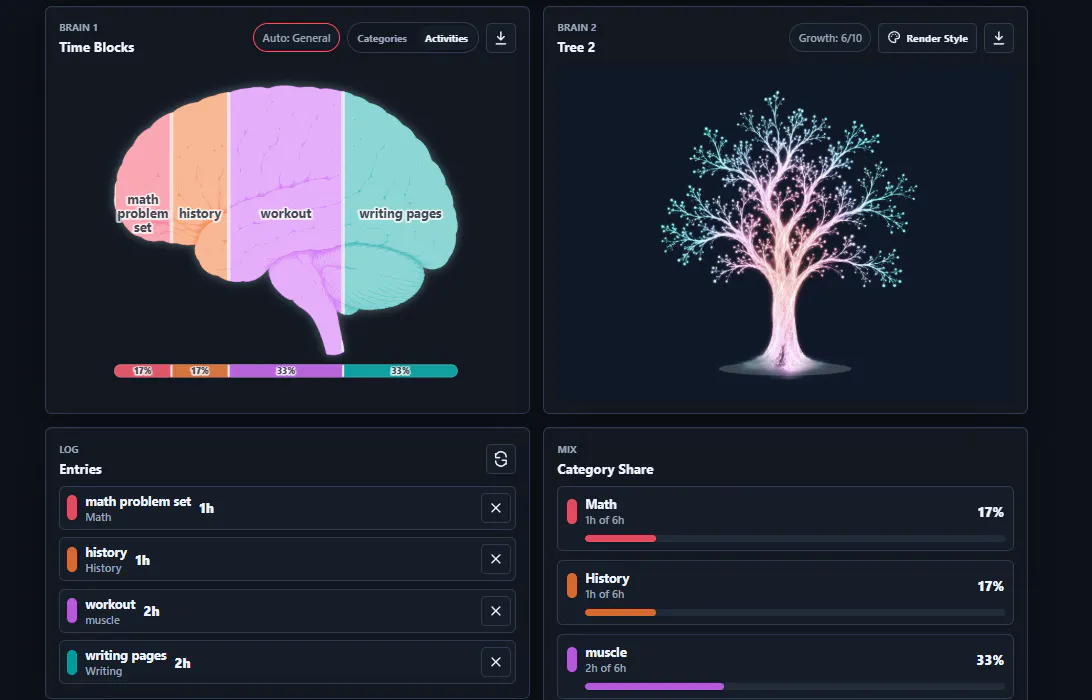1092x700 pixels.
Task: Click the orange swatch on history entry
Action: tap(72, 559)
